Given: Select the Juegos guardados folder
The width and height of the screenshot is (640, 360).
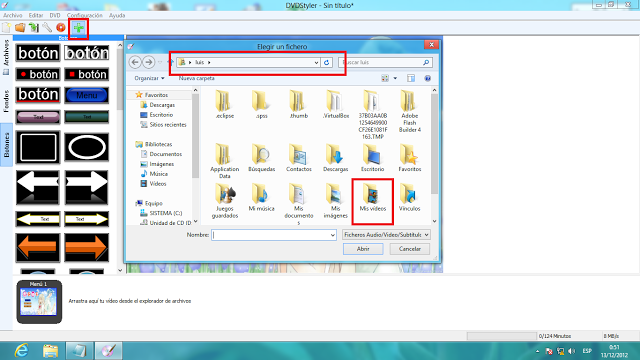Looking at the screenshot, I should (224, 201).
